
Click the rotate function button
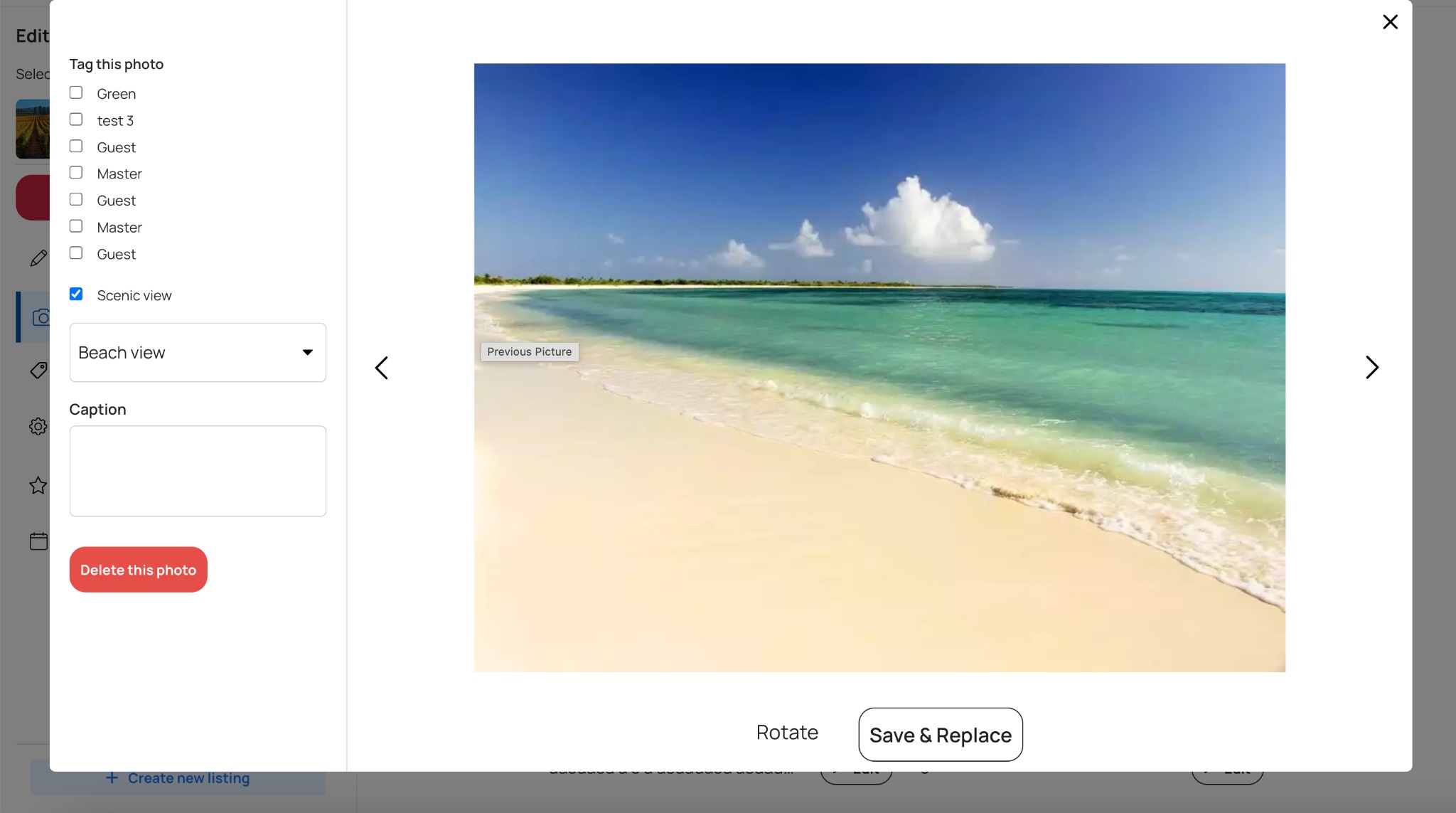pos(787,733)
